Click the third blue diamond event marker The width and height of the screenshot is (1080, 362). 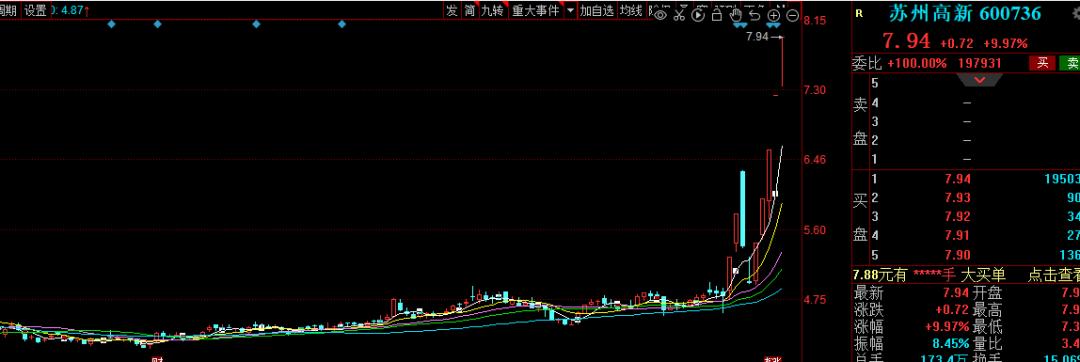click(256, 24)
